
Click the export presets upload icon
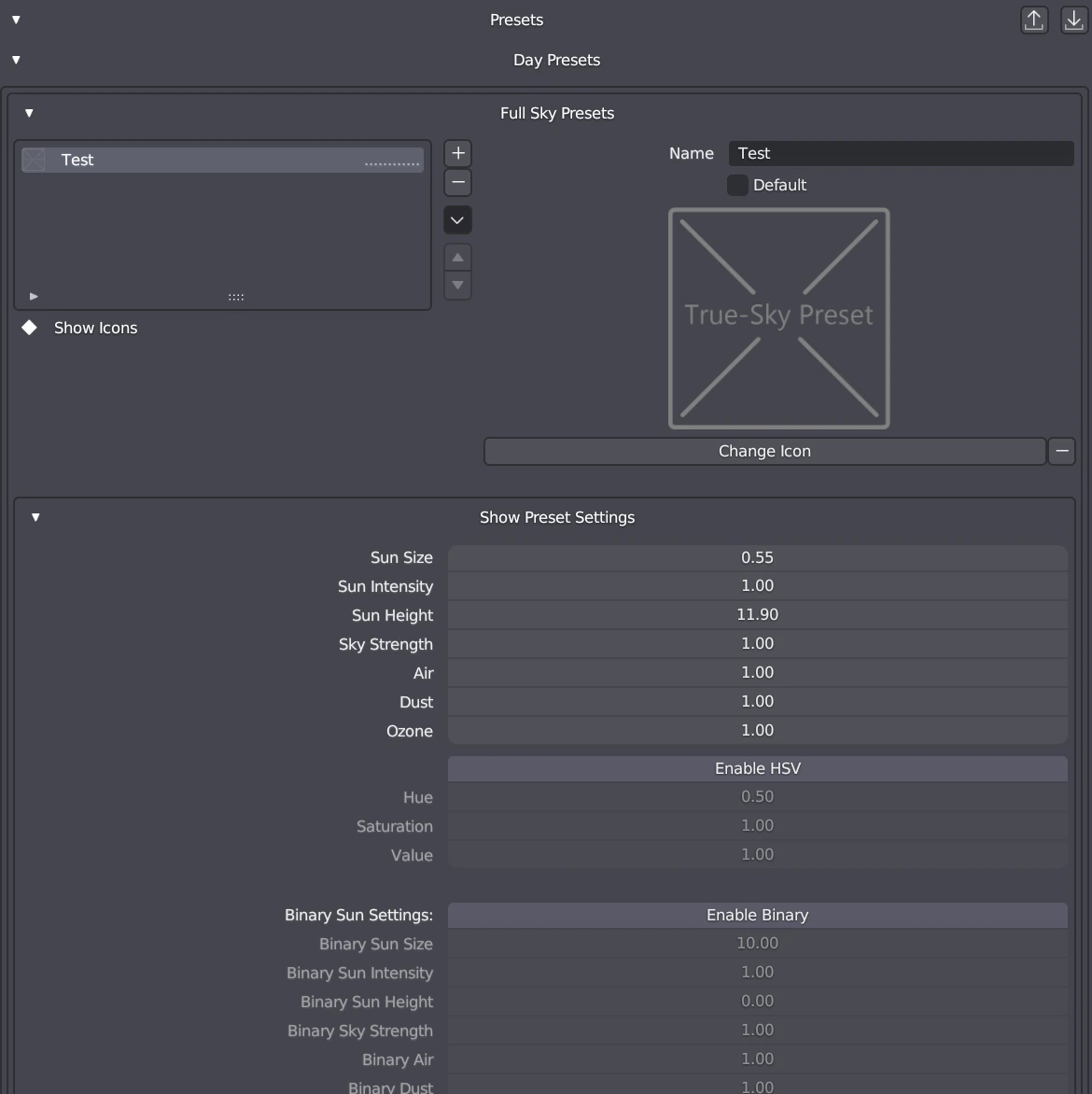pyautogui.click(x=1034, y=20)
